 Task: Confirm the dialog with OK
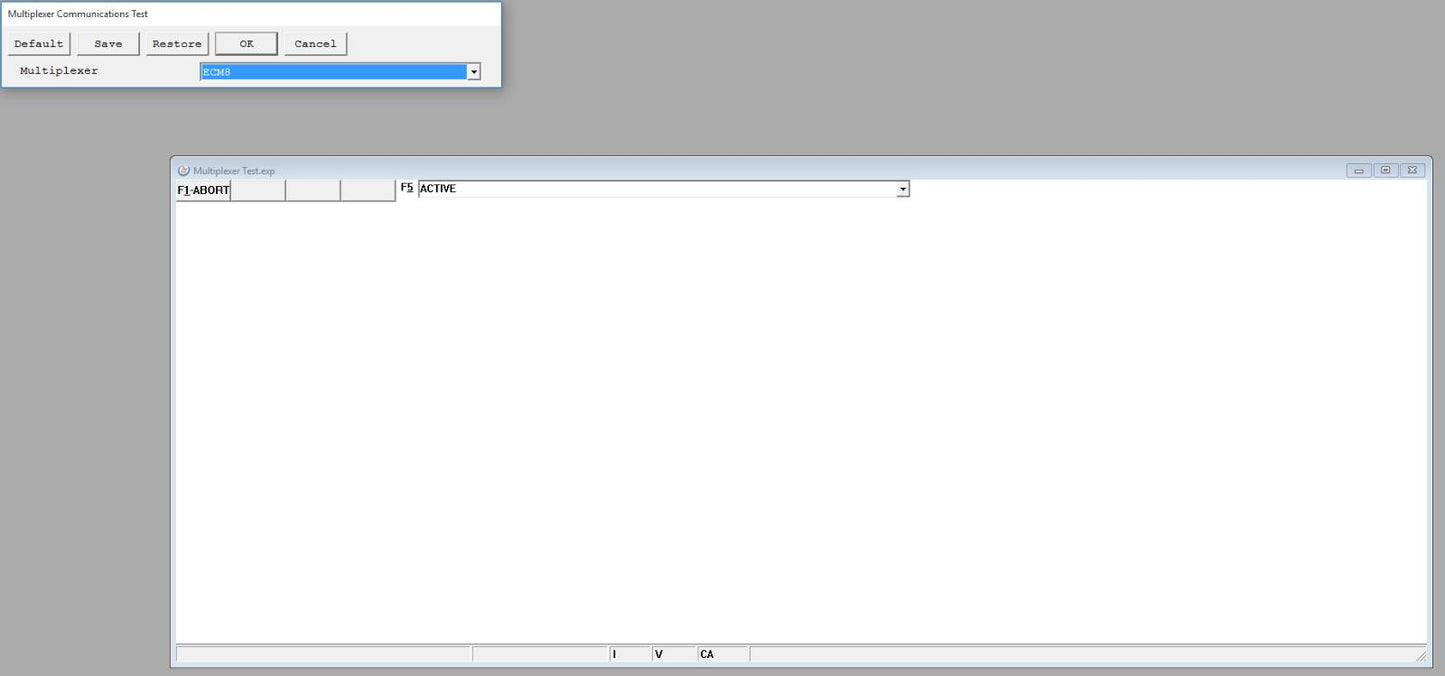pos(246,44)
